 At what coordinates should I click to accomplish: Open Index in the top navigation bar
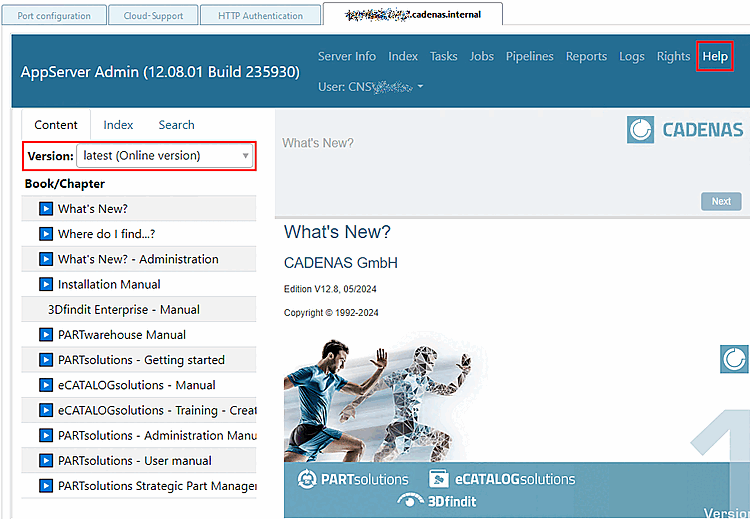click(403, 56)
